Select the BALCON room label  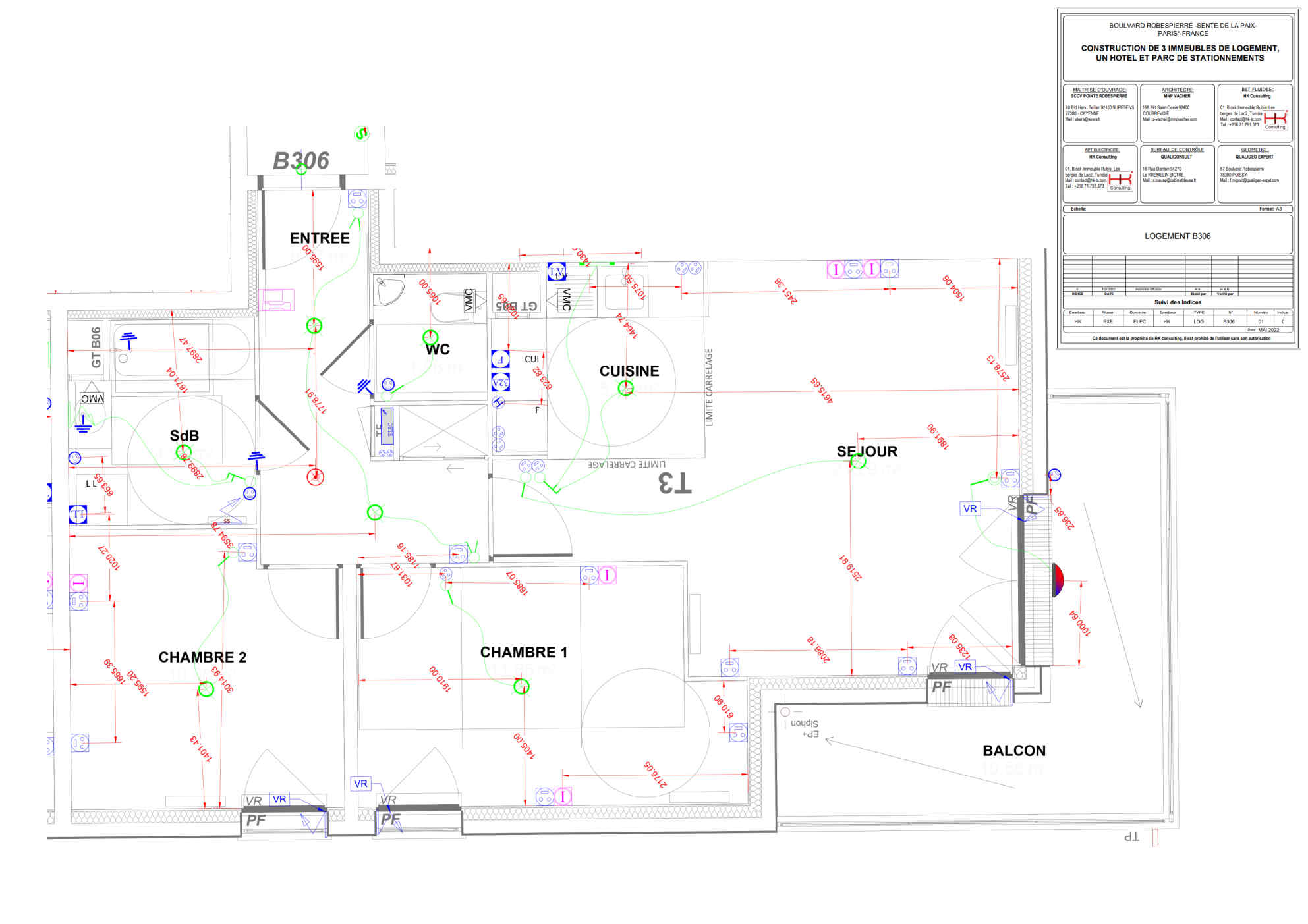pos(1013,751)
